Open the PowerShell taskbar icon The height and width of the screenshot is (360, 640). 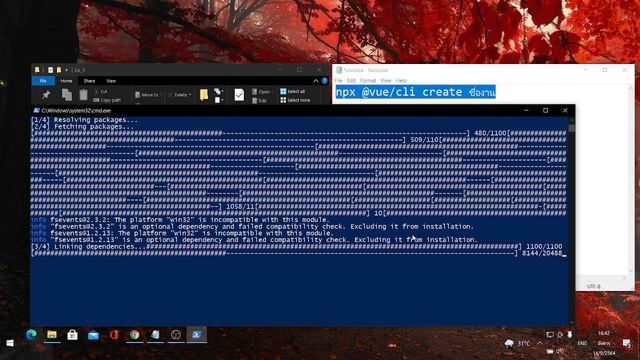coord(197,335)
